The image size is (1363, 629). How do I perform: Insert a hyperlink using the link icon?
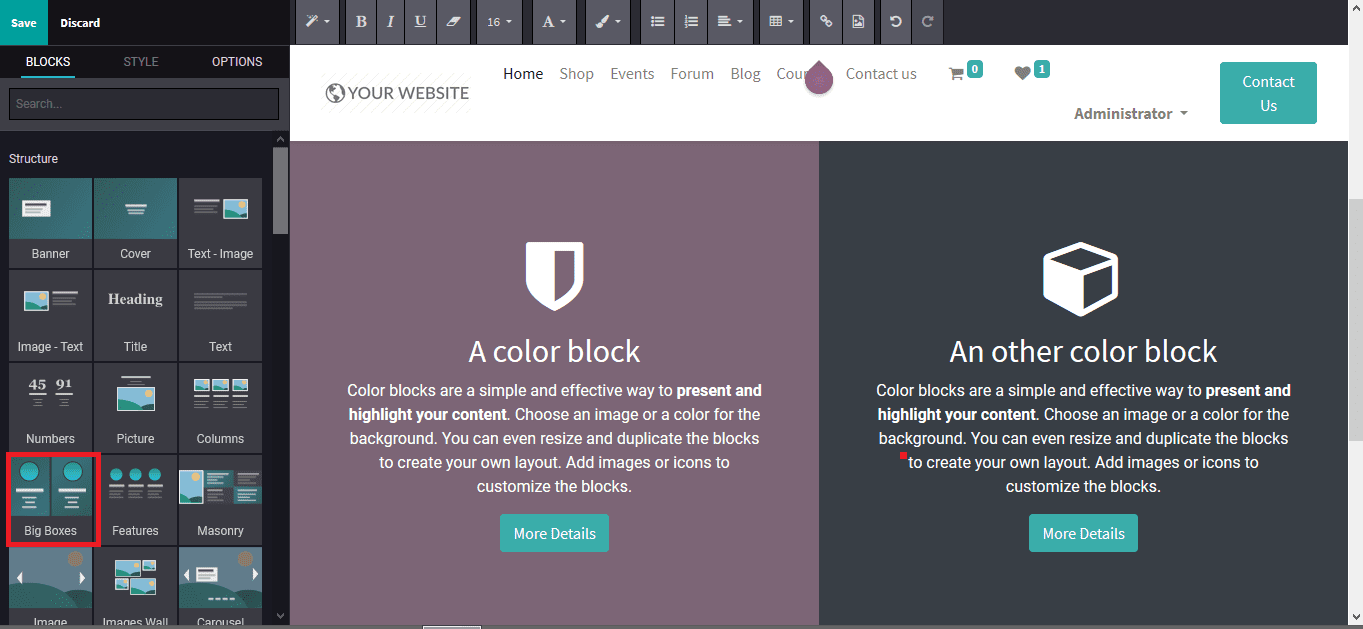825,21
